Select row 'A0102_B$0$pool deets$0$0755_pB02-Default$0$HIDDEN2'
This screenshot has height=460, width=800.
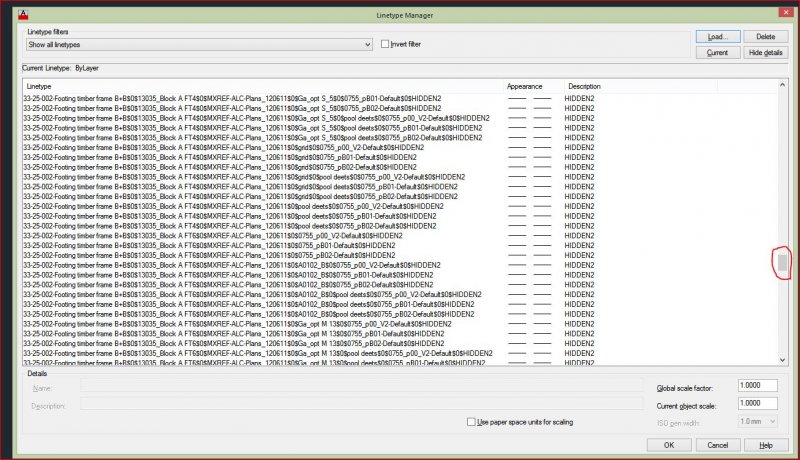coord(401,314)
